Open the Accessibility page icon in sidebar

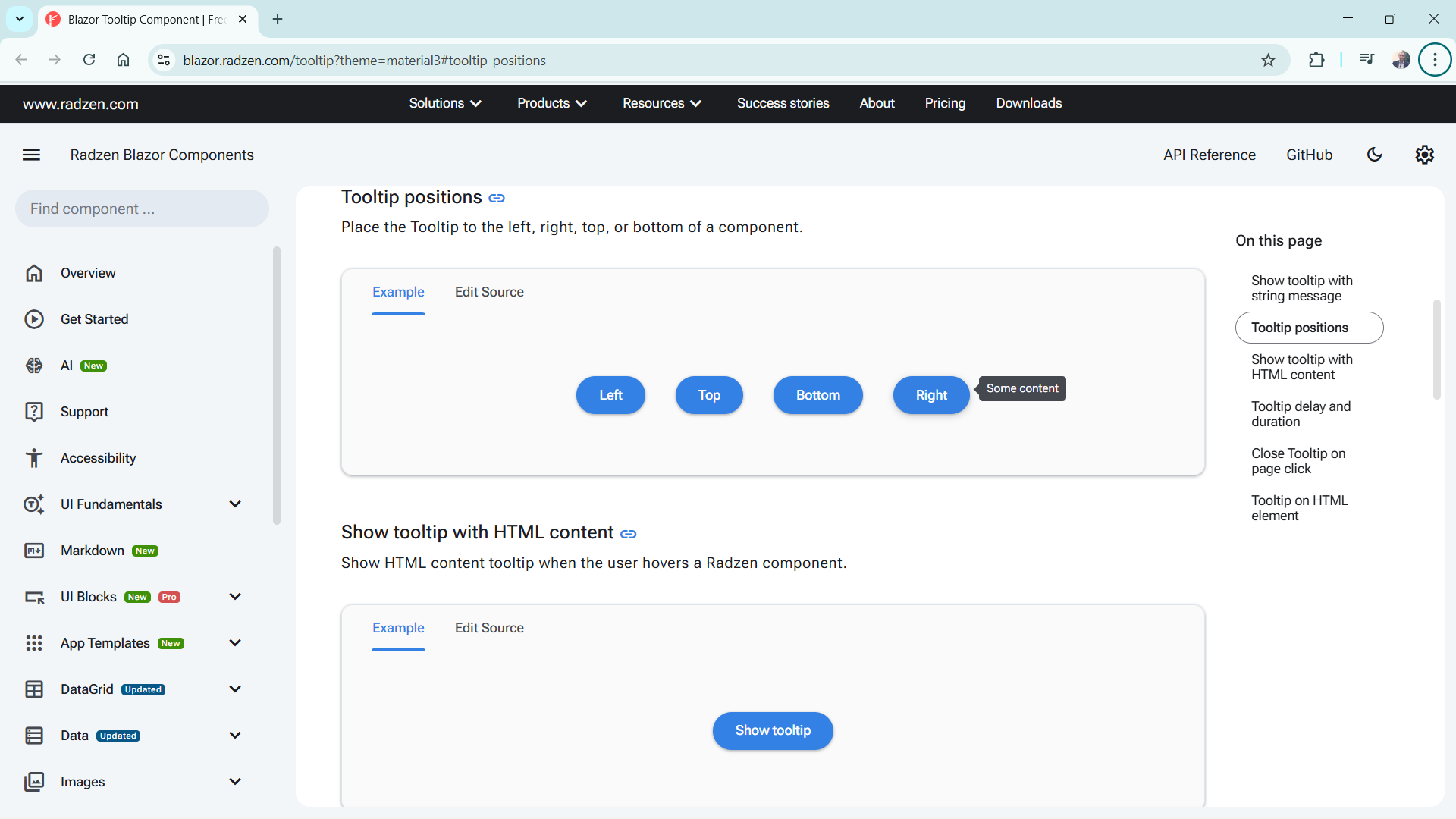pyautogui.click(x=34, y=458)
